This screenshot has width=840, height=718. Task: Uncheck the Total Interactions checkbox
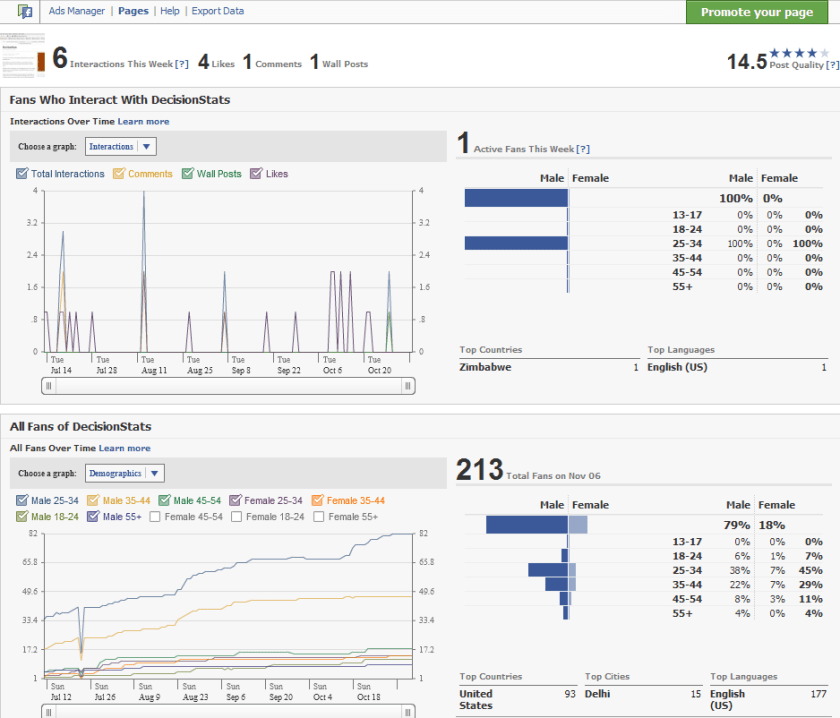click(22, 174)
